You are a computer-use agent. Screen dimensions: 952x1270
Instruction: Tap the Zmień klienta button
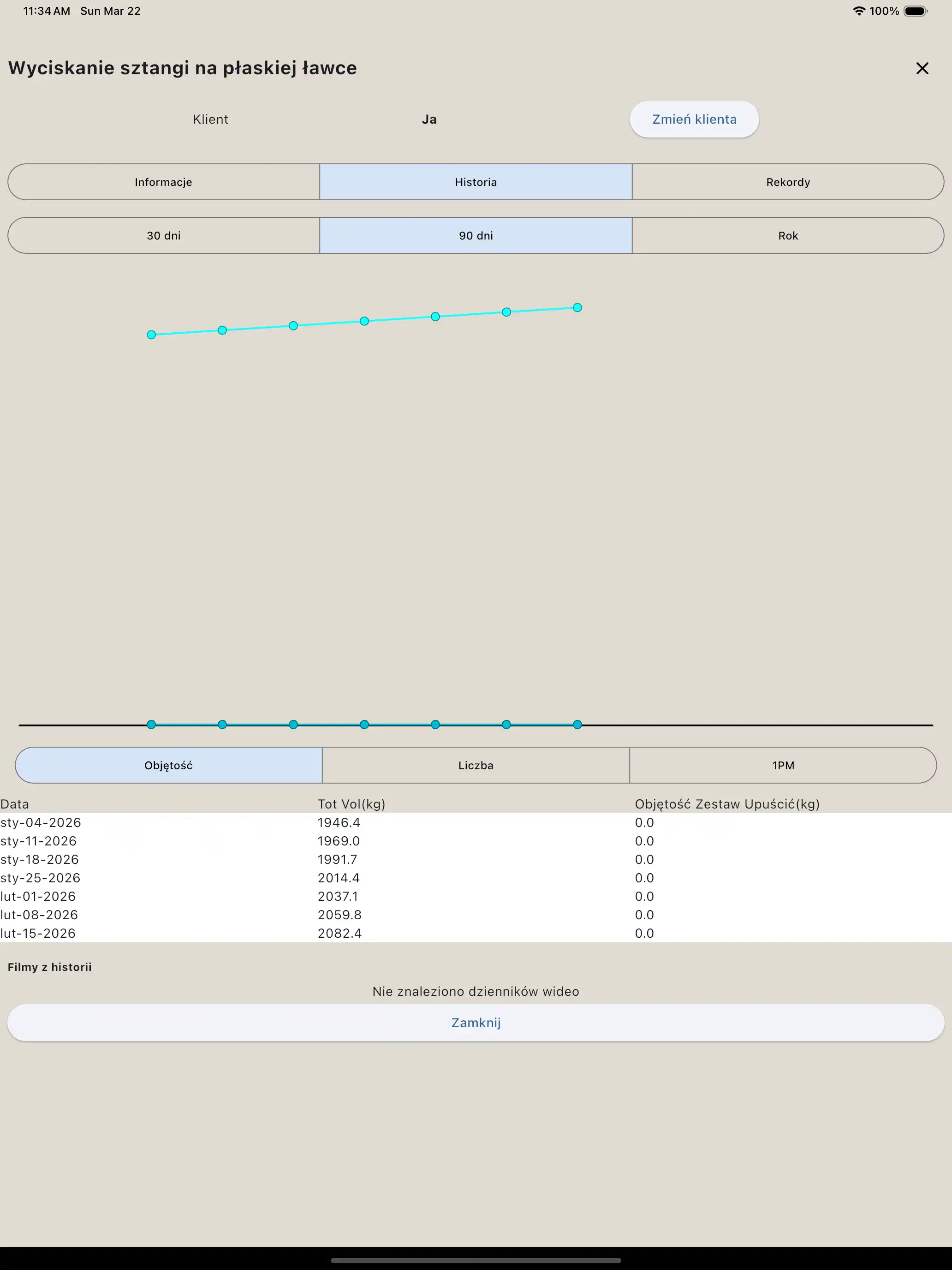[x=694, y=120]
